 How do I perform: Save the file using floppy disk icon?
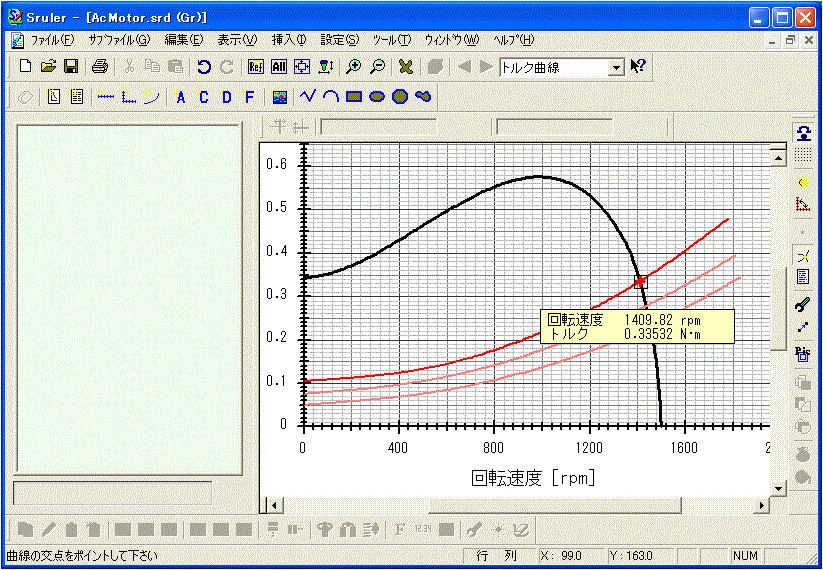click(71, 67)
